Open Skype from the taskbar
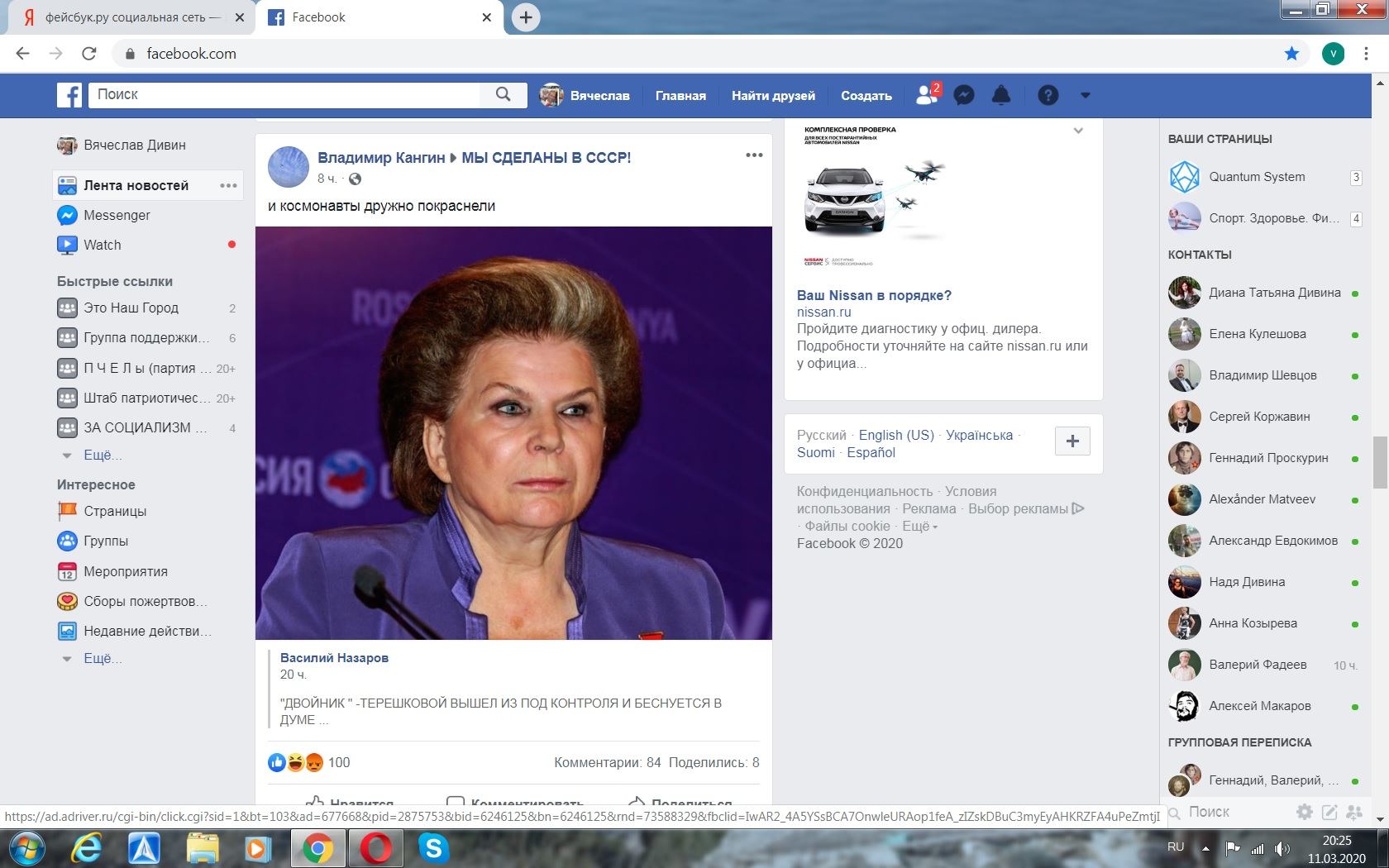This screenshot has width=1389, height=868. (x=433, y=848)
